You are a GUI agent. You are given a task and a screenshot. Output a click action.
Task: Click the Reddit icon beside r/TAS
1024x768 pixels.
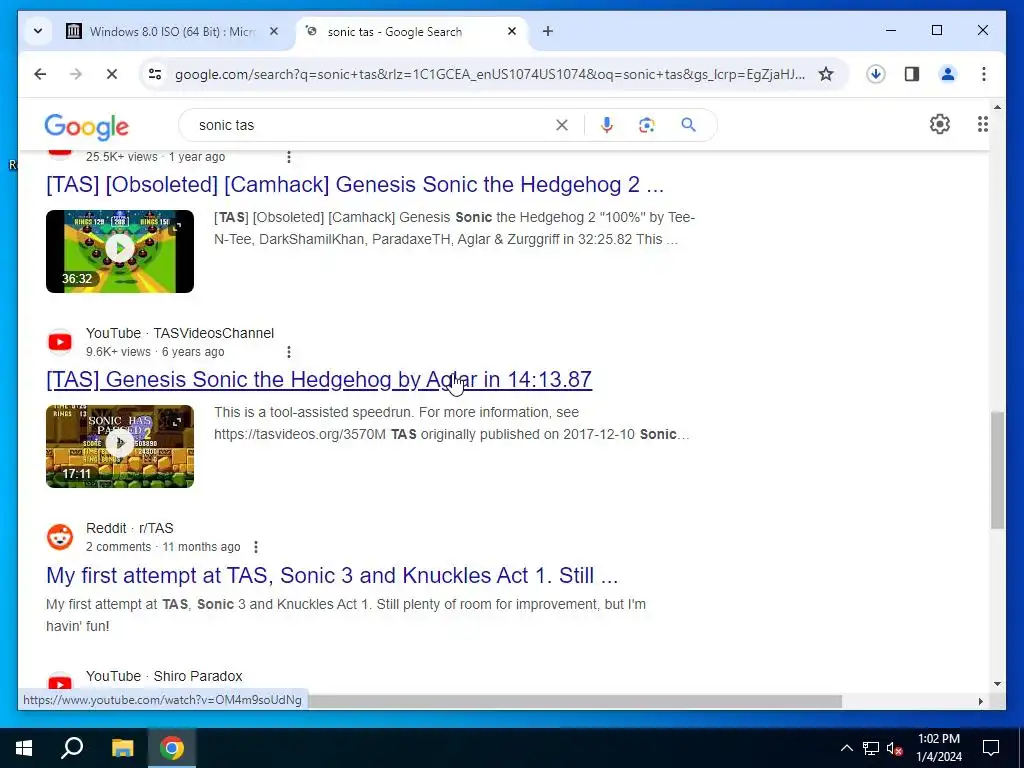[x=60, y=537]
